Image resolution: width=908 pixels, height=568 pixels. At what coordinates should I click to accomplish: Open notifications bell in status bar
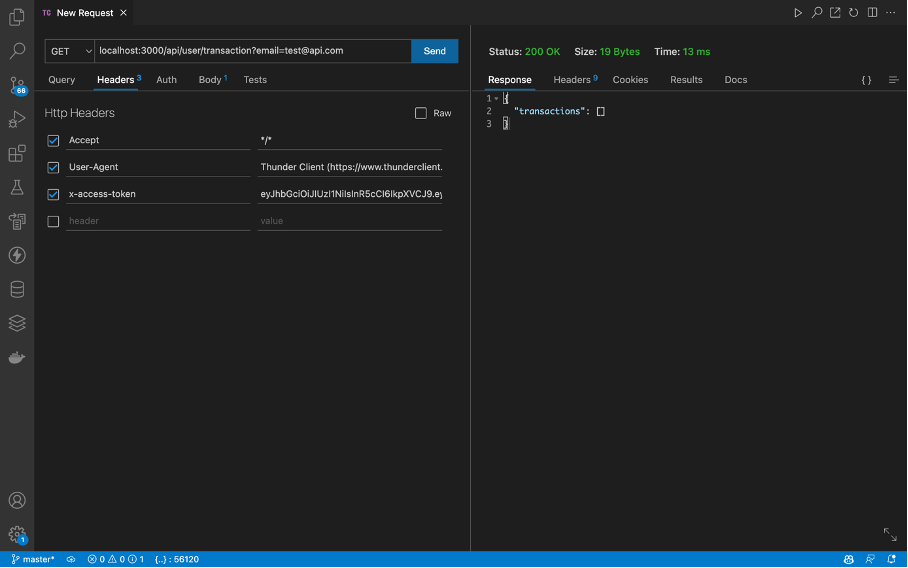click(892, 559)
